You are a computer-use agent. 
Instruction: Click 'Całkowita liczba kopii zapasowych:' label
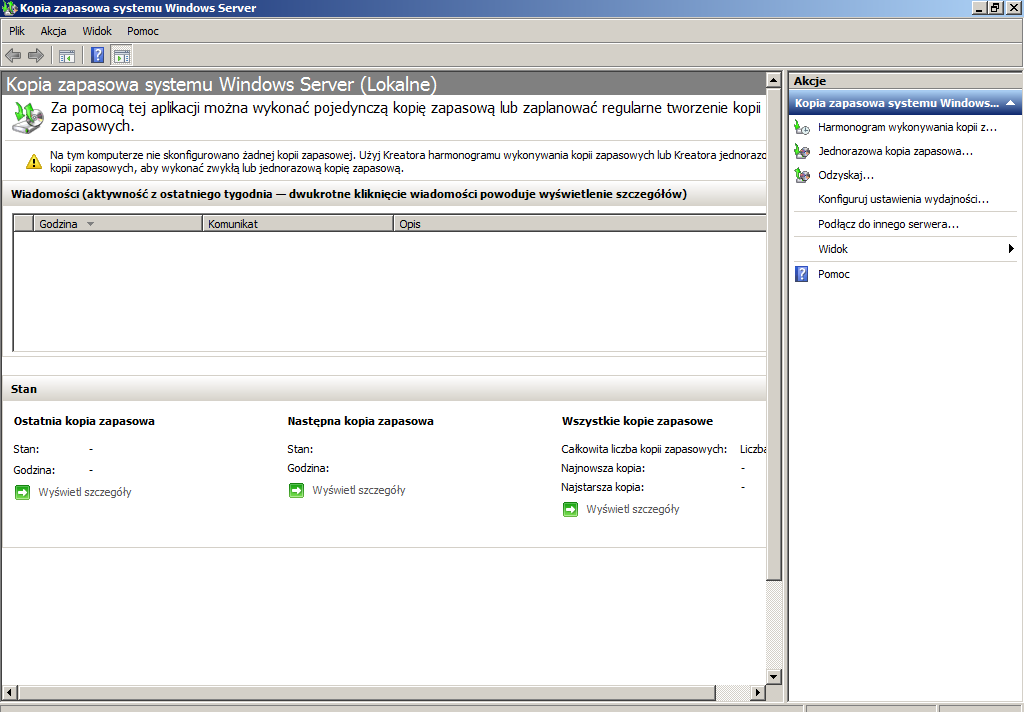point(644,449)
